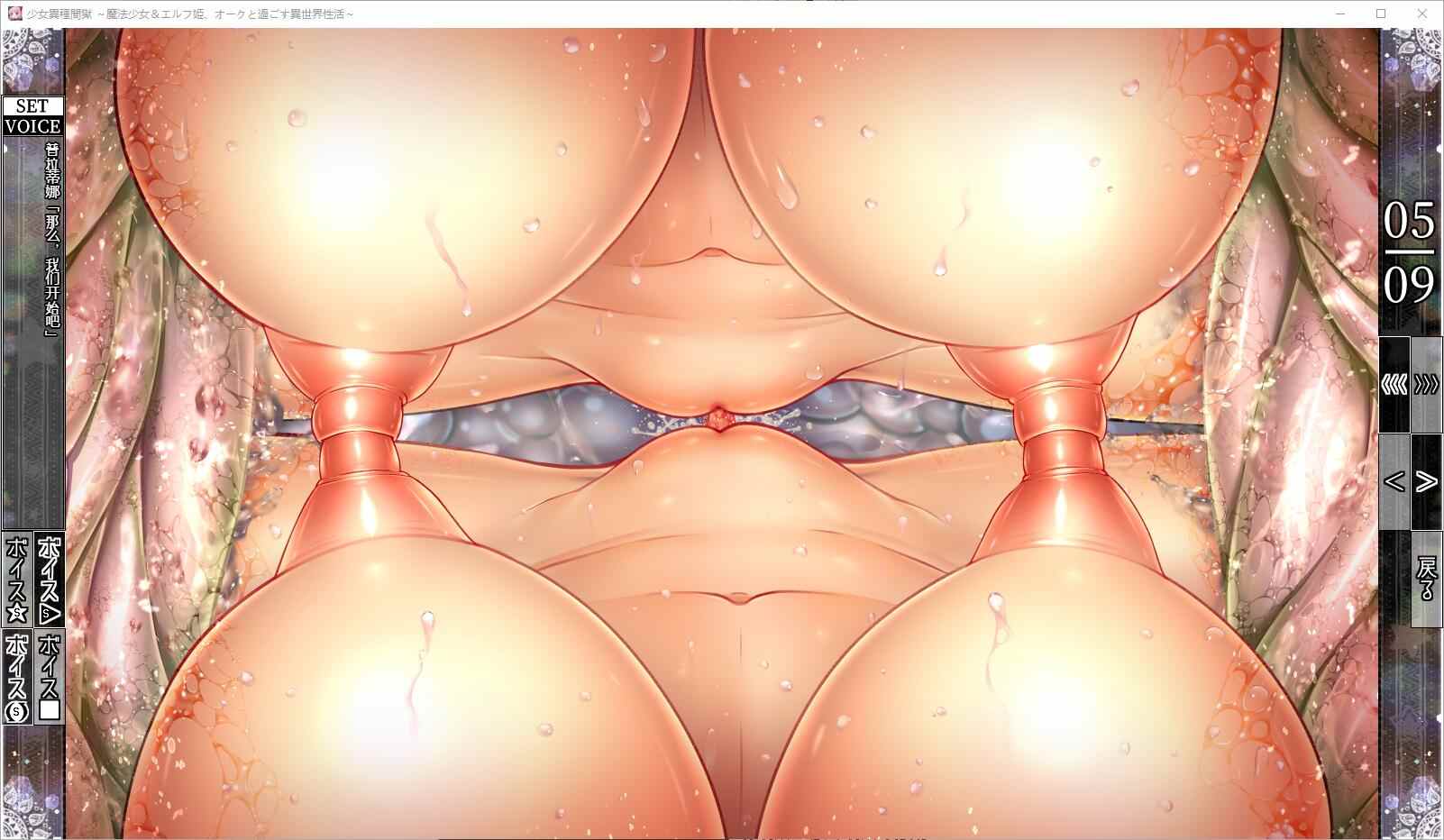Click the ボイス star button
Image resolution: width=1444 pixels, height=840 pixels.
point(17,578)
